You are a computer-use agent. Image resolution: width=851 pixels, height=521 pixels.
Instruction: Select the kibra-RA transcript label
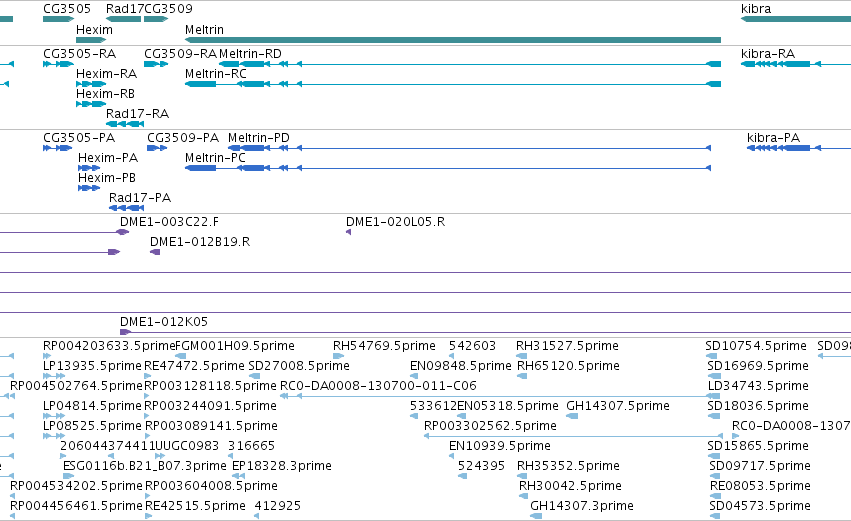(x=768, y=54)
